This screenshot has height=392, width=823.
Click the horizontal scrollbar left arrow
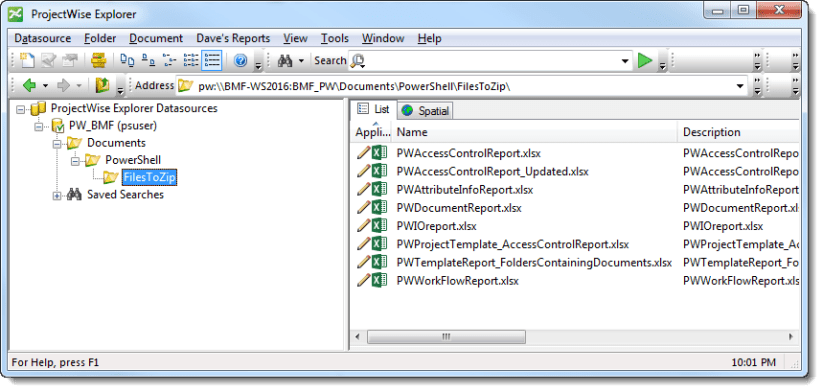coord(358,336)
